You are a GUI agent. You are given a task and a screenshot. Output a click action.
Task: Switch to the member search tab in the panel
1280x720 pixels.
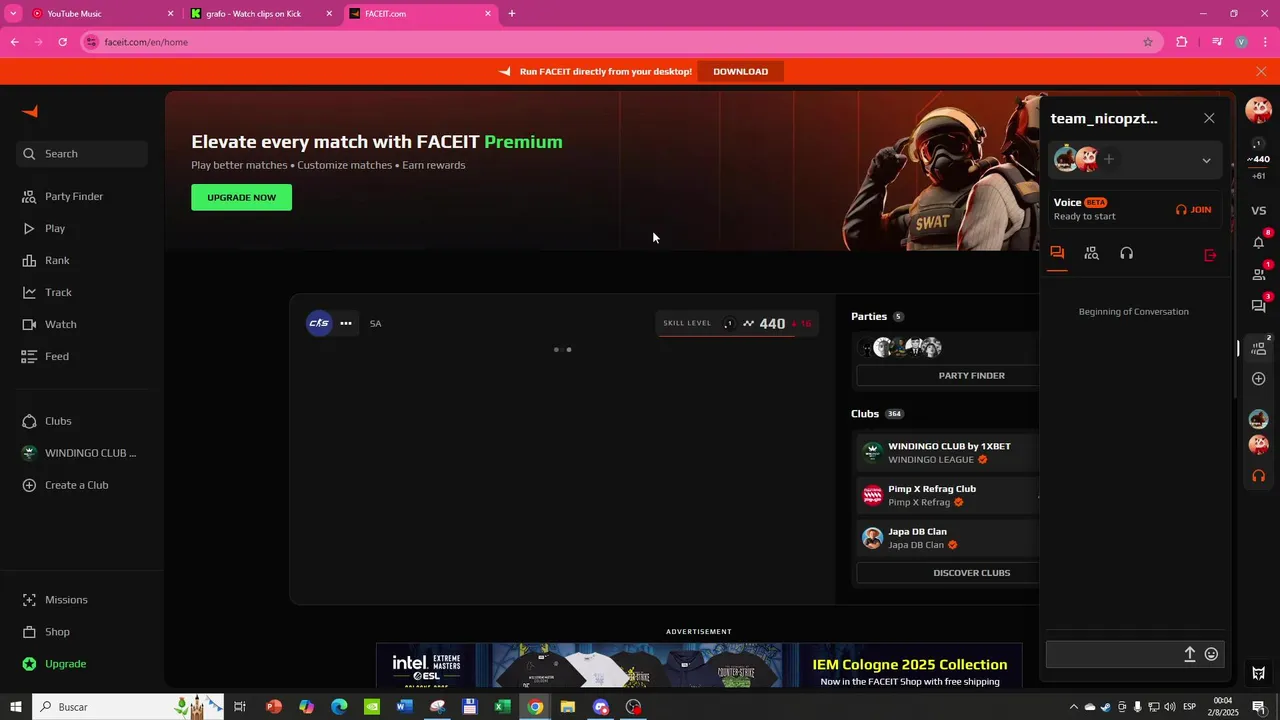[x=1092, y=254]
